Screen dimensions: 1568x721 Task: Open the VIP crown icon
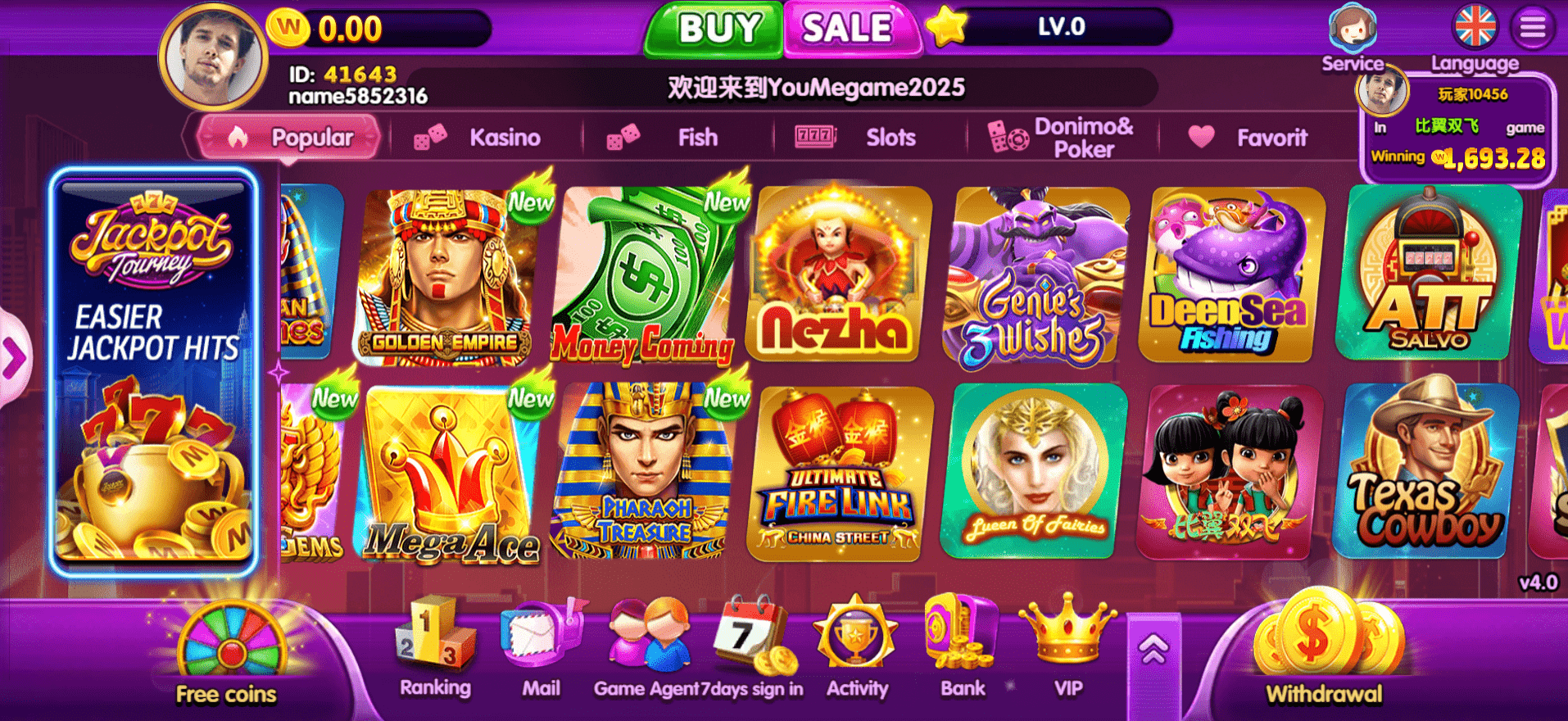pos(1067,631)
